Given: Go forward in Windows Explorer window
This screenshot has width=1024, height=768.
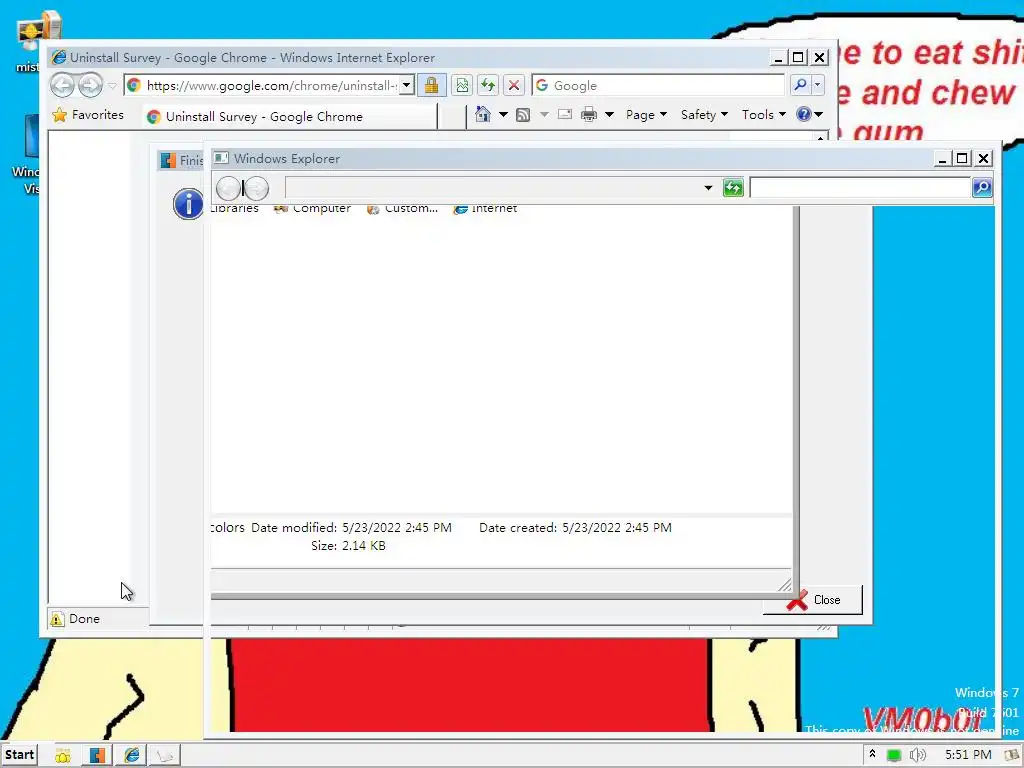Looking at the screenshot, I should coord(256,188).
